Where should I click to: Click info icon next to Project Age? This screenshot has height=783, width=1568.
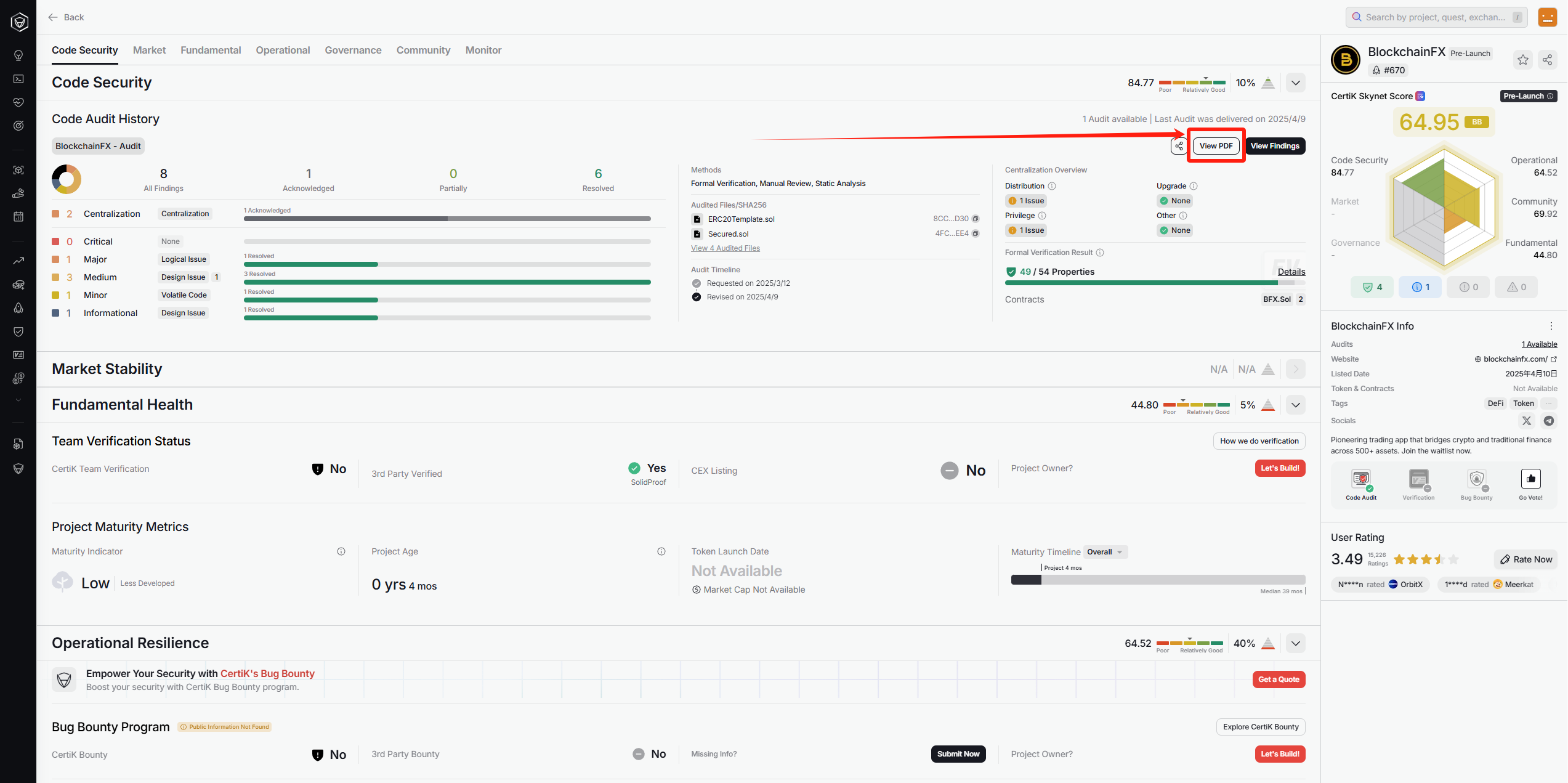pos(661,551)
